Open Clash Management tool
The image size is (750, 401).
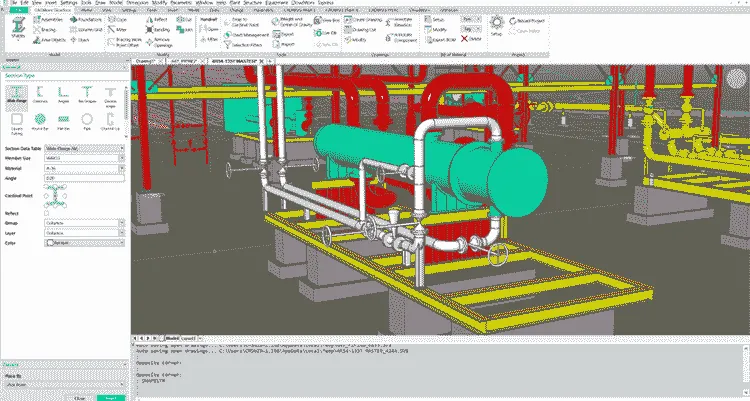click(246, 35)
